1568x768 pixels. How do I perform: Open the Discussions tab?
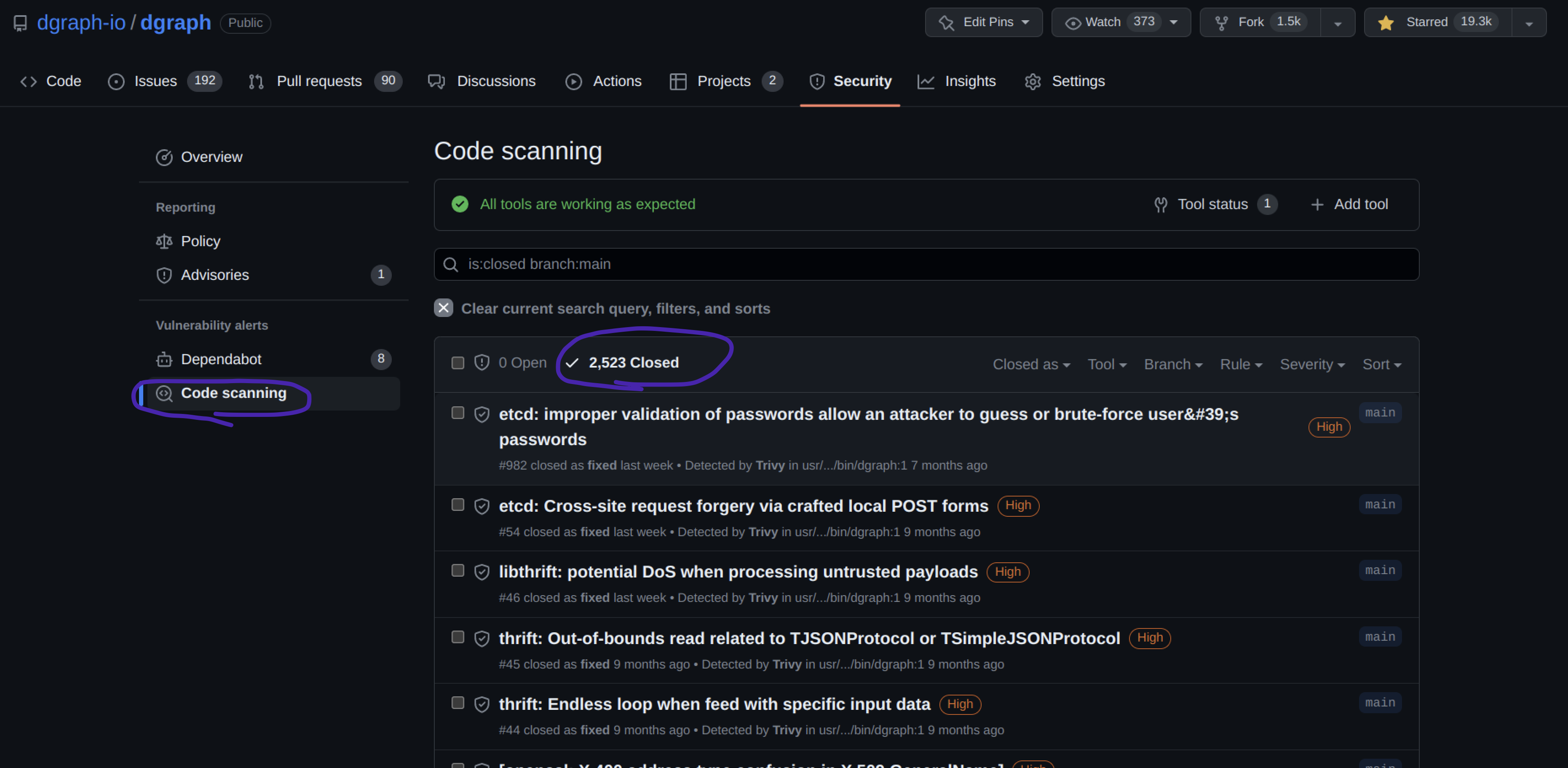tap(482, 82)
